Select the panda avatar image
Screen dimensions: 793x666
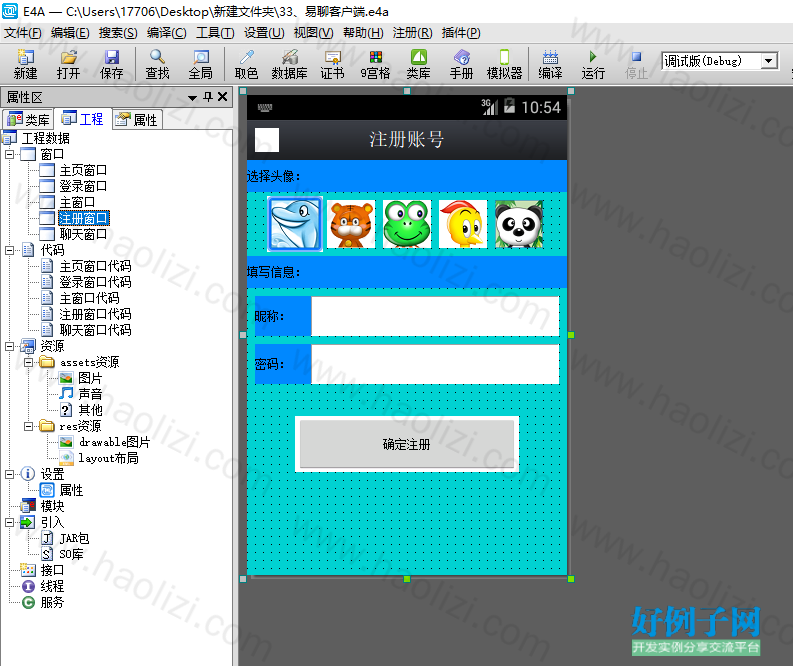click(x=519, y=224)
